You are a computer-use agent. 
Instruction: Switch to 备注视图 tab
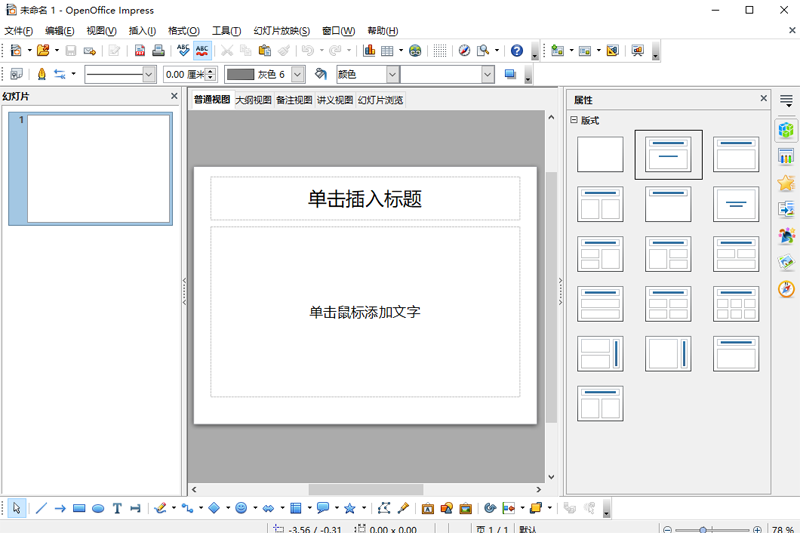294,100
